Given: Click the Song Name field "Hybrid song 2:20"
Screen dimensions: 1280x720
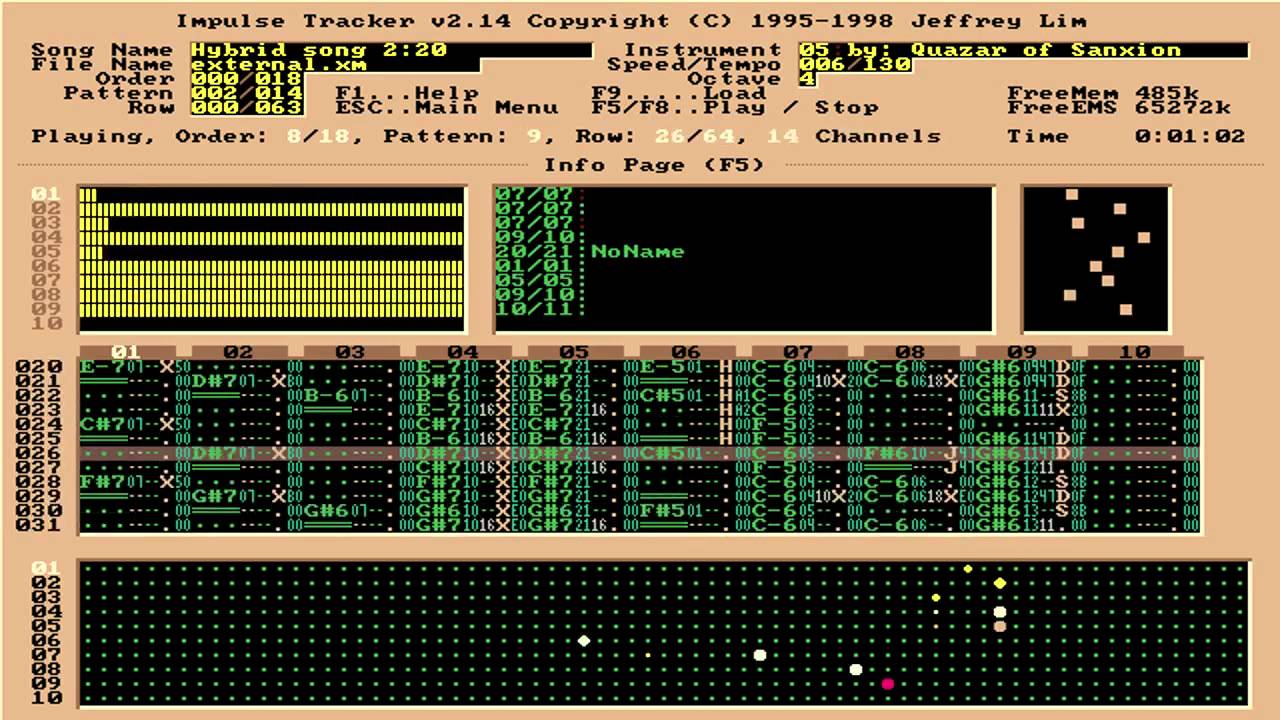Looking at the screenshot, I should click(391, 50).
